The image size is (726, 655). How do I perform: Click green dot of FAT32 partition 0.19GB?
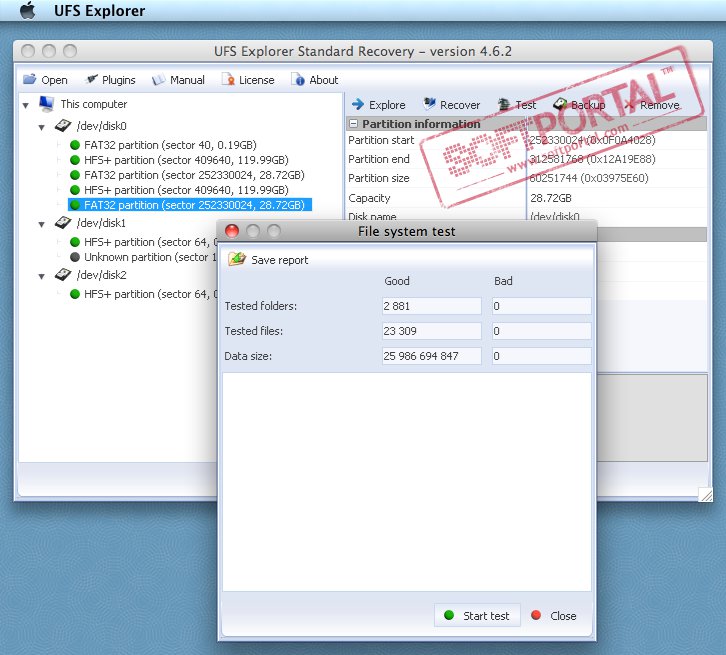(x=75, y=145)
